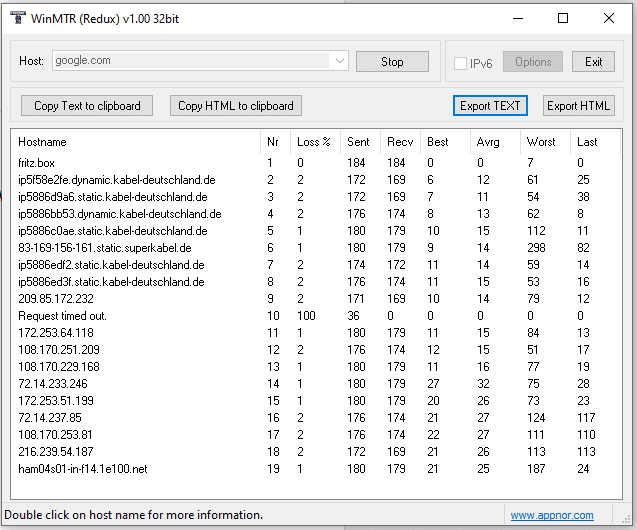Click the status bar resize grip

(626, 518)
